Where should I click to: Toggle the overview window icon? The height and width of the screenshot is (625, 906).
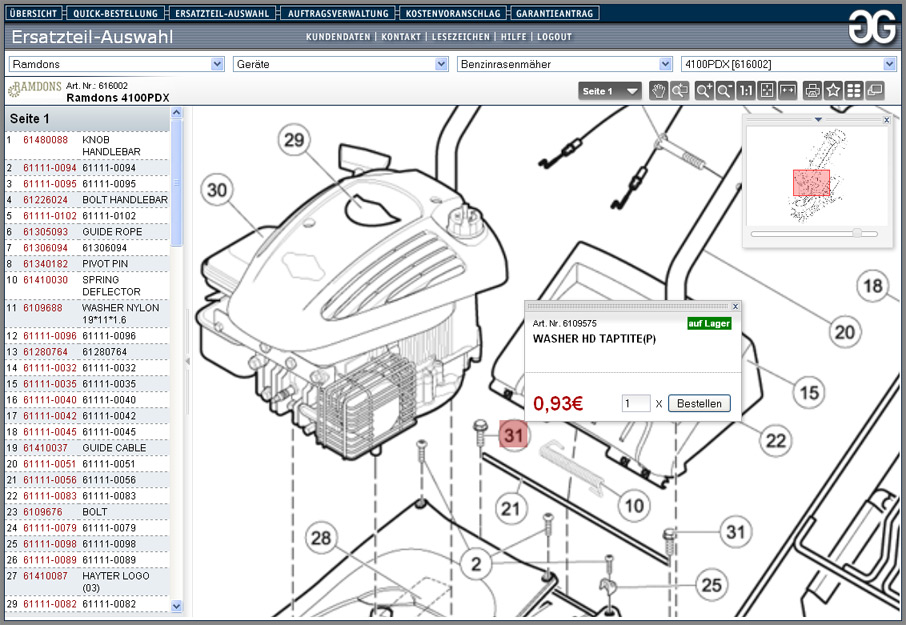point(875,91)
